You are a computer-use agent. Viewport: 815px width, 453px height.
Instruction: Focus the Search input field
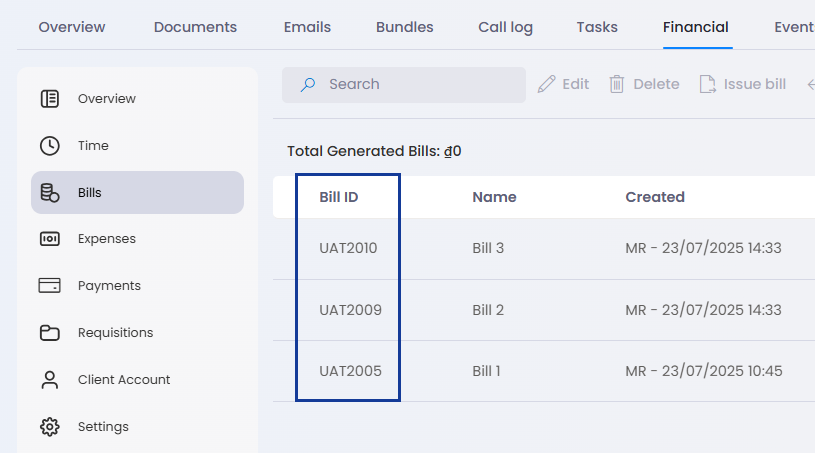click(404, 85)
